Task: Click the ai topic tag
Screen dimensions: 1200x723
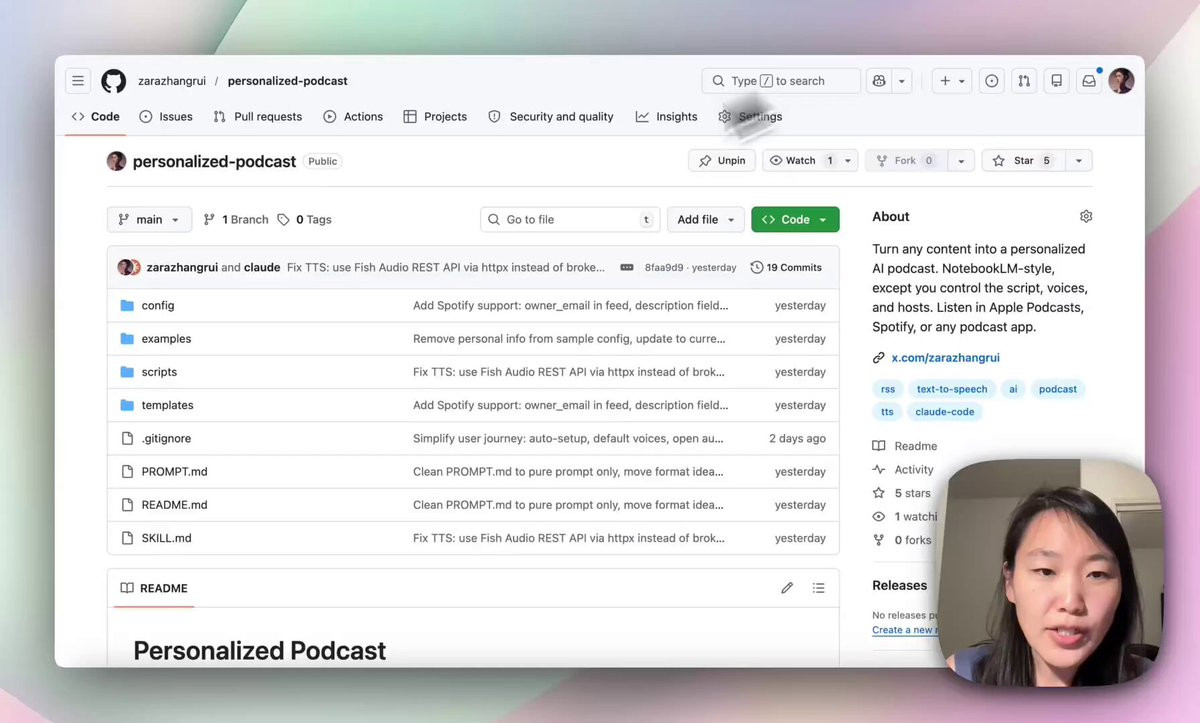Action: tap(1013, 389)
